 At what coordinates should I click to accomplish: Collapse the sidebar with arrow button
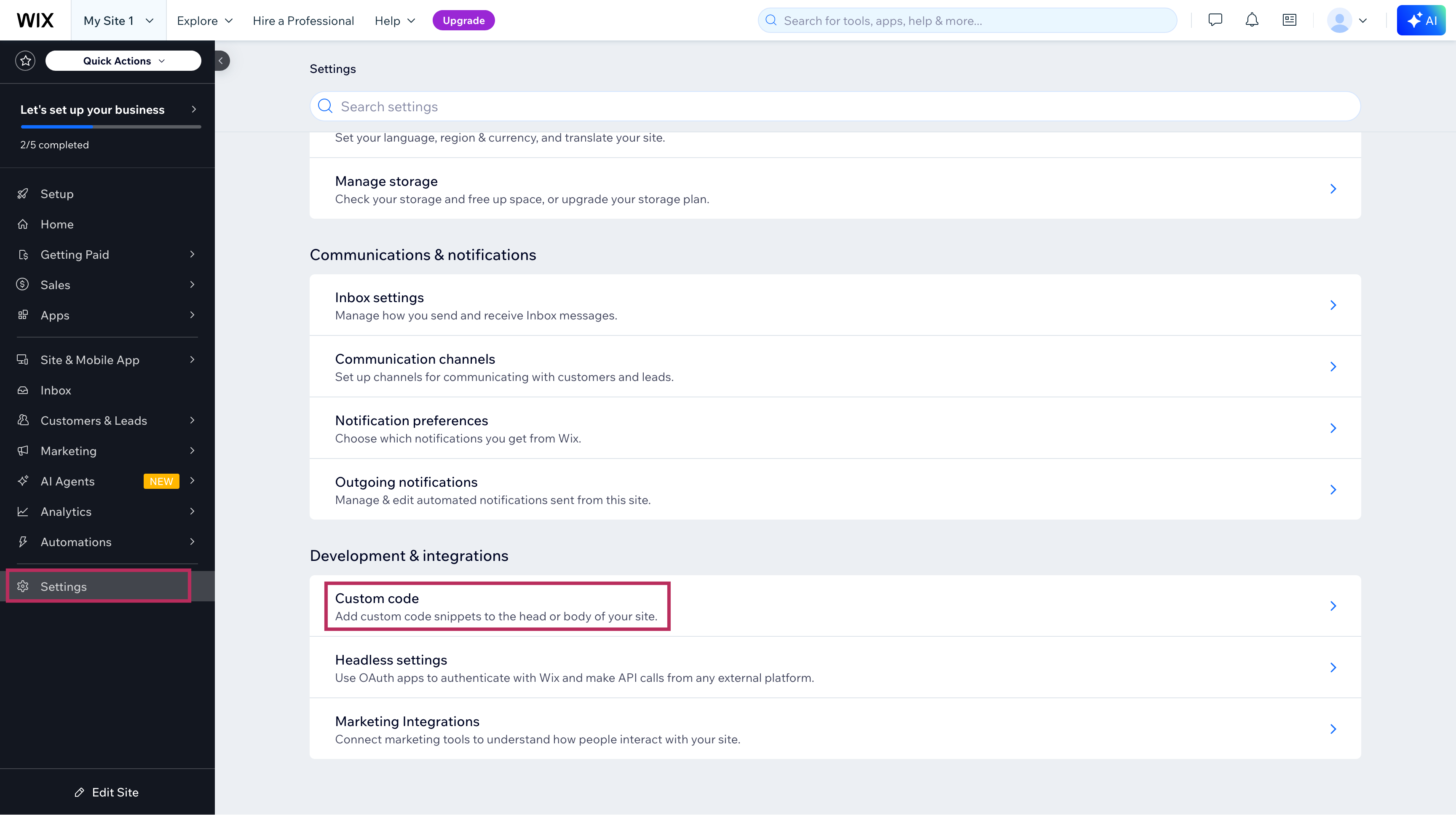point(222,61)
